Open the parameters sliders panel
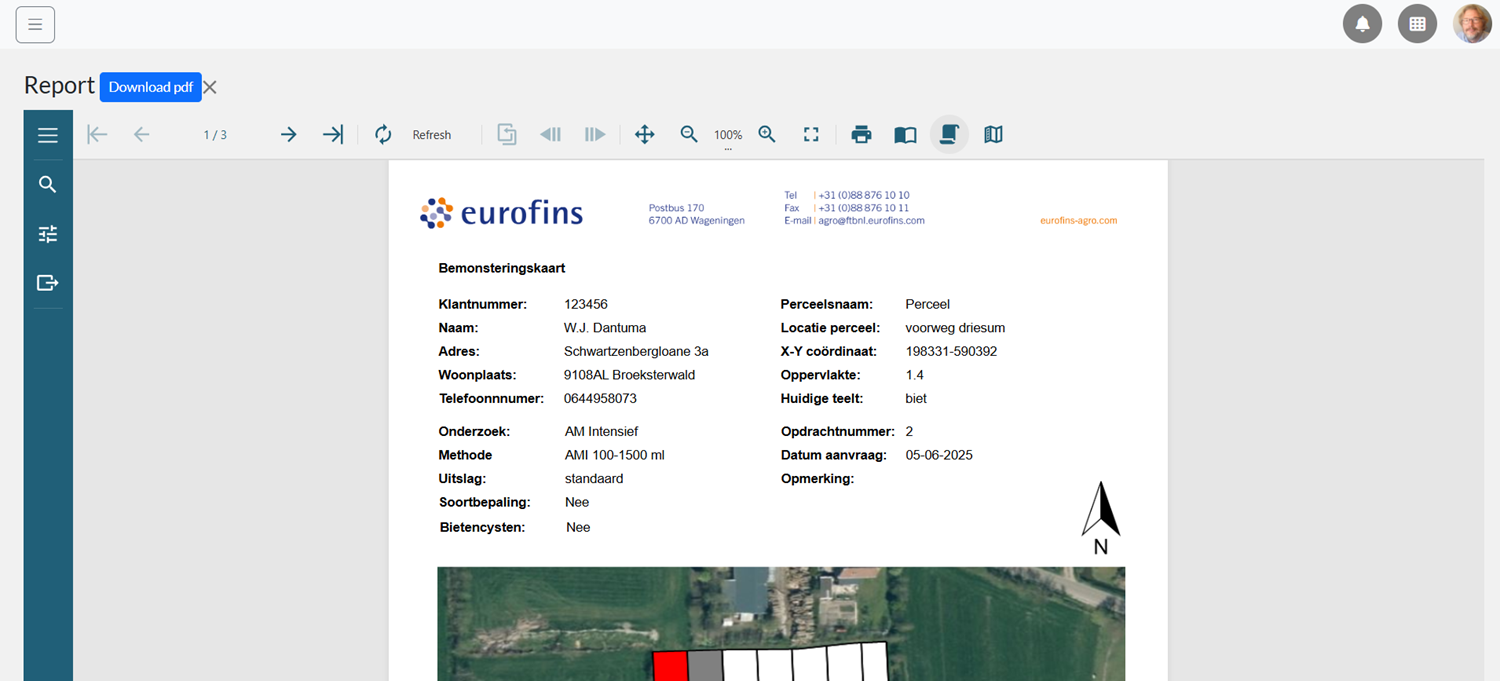Viewport: 1500px width, 681px height. 48,234
